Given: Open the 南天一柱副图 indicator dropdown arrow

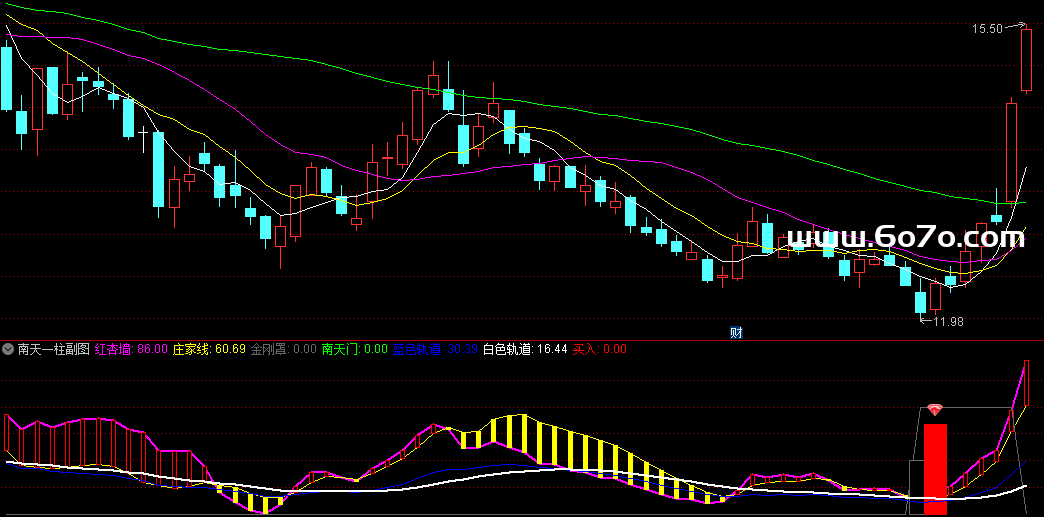Looking at the screenshot, I should pos(9,349).
